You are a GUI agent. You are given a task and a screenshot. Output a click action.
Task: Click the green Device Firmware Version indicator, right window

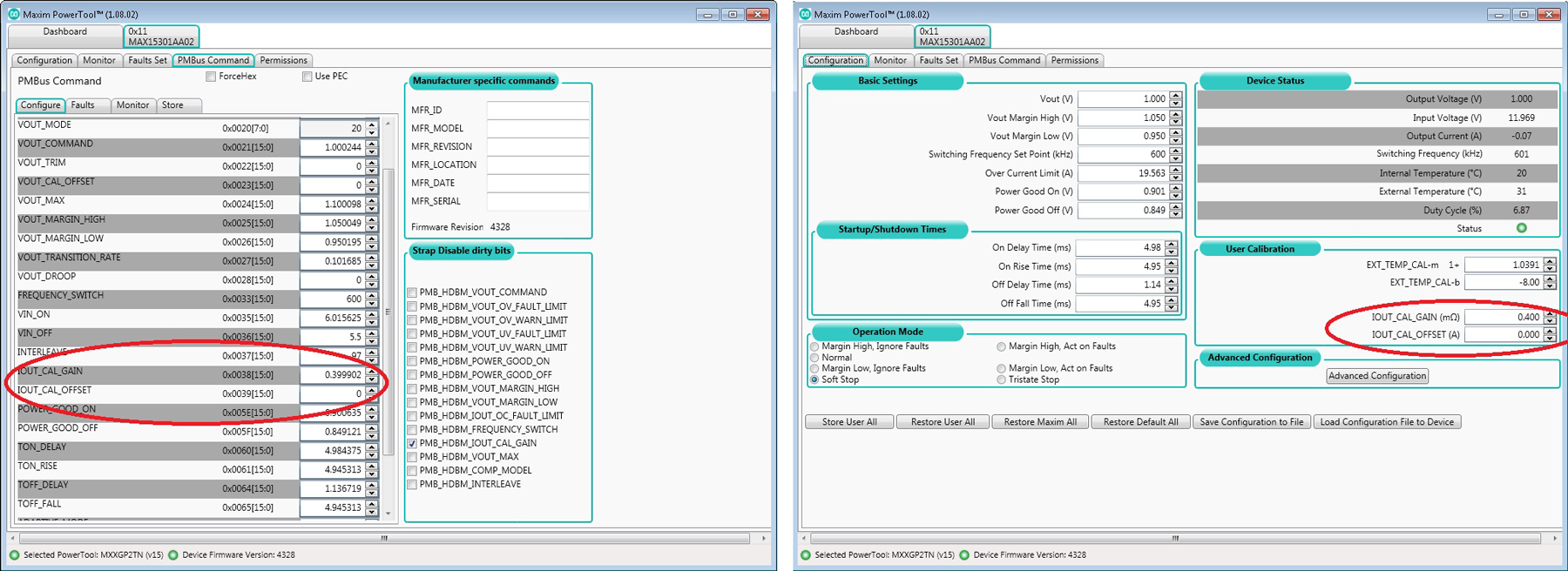point(964,554)
